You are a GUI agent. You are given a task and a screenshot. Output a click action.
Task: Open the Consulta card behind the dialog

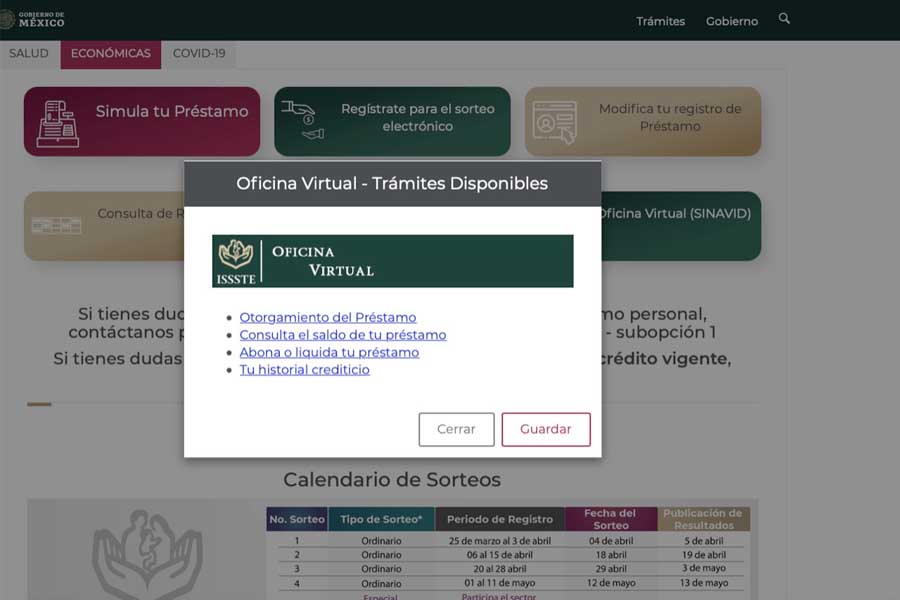pos(104,226)
